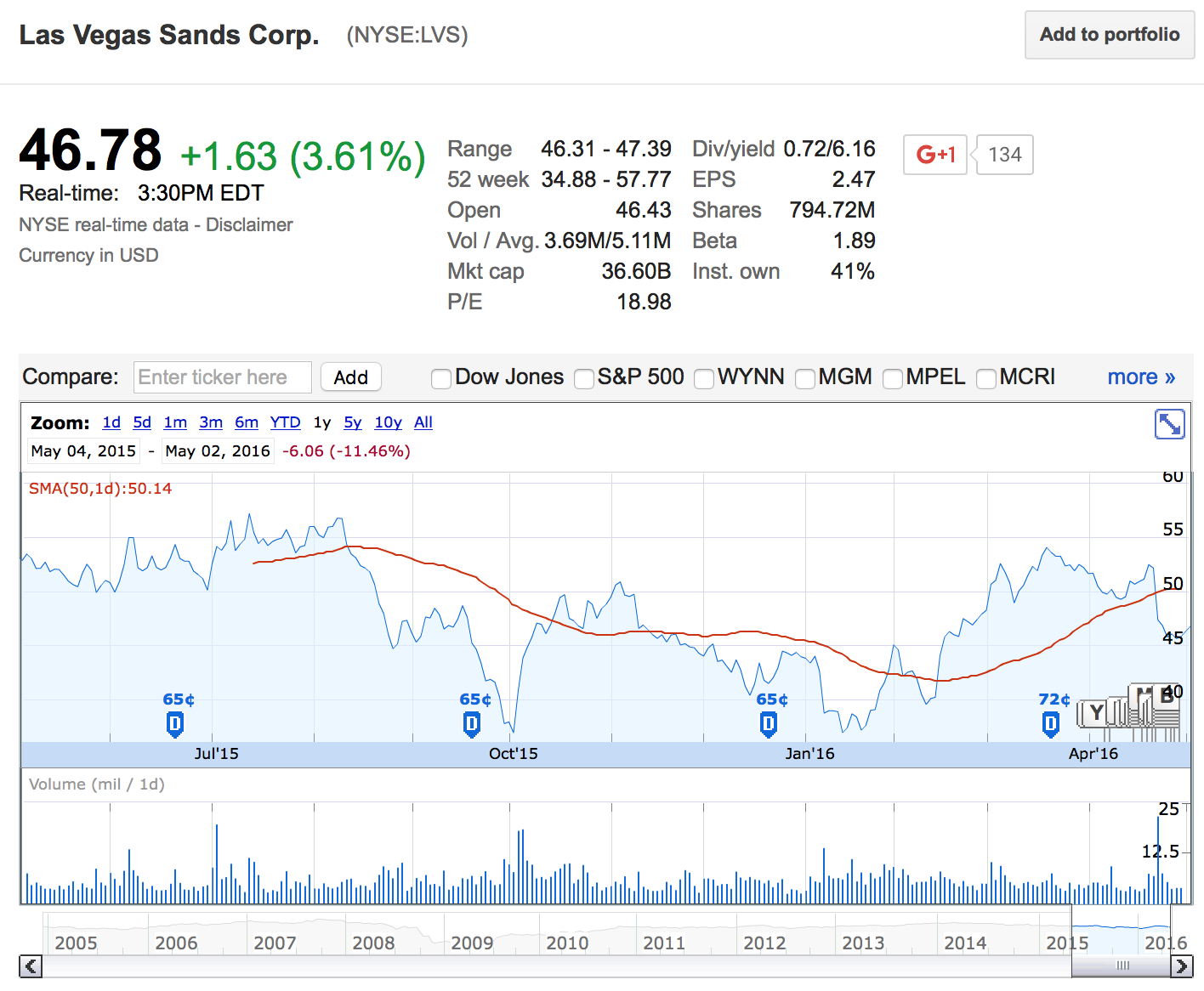Toggle the WYNN comparison checkbox
The width and height of the screenshot is (1204, 991).
[704, 378]
